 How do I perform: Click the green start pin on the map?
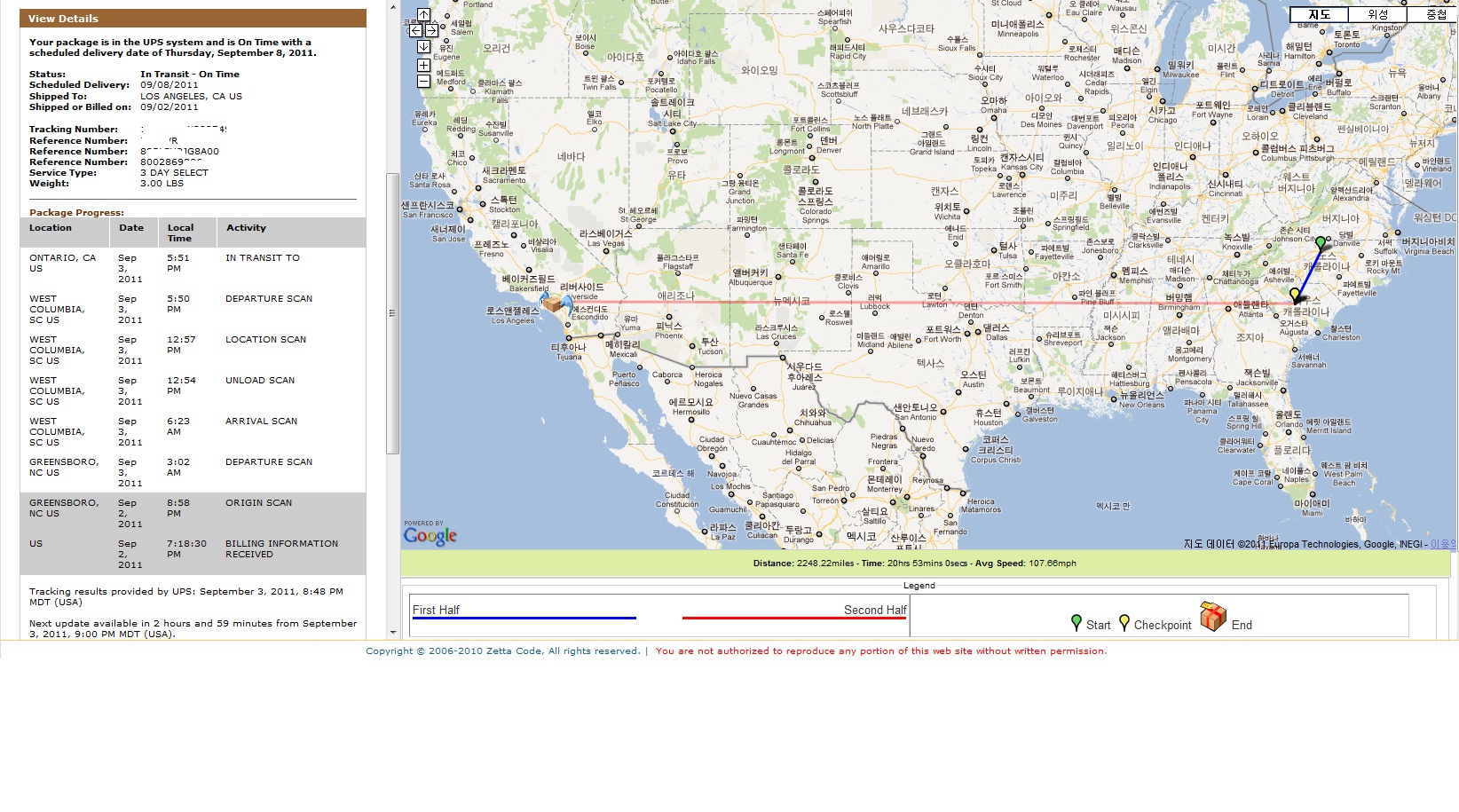pyautogui.click(x=1321, y=242)
